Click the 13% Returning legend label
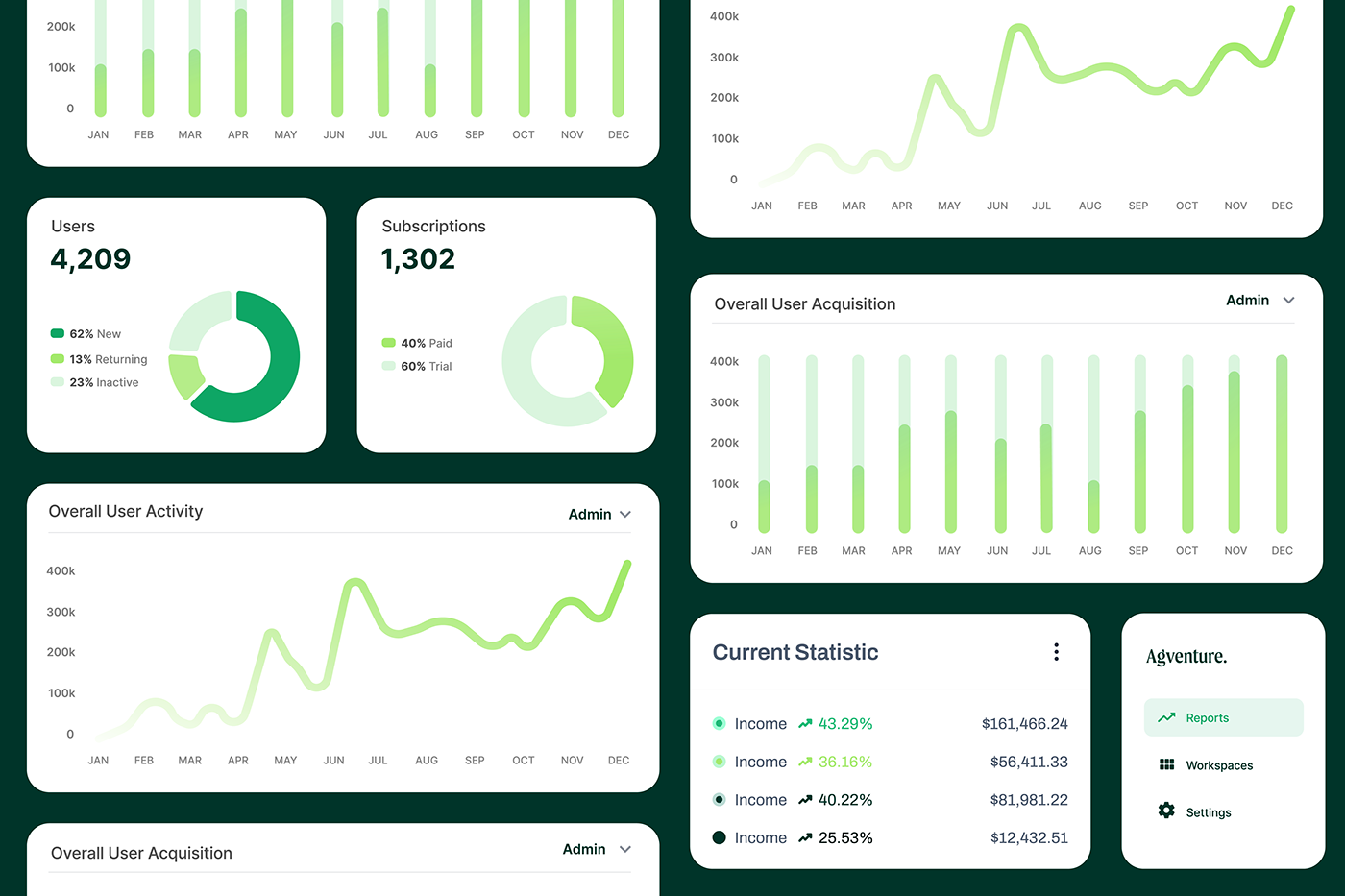The width and height of the screenshot is (1345, 896). 109,359
